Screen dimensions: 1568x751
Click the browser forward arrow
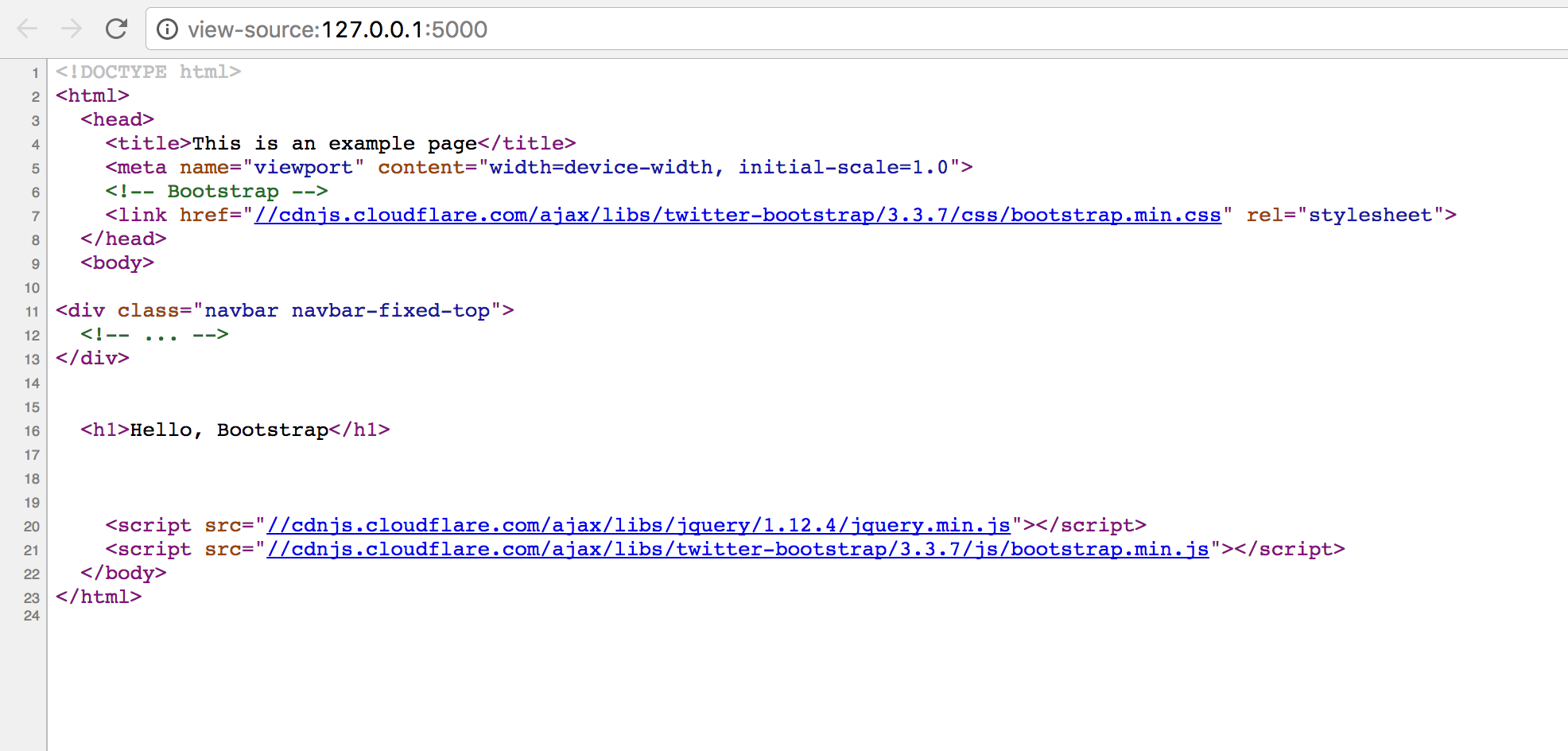72,29
